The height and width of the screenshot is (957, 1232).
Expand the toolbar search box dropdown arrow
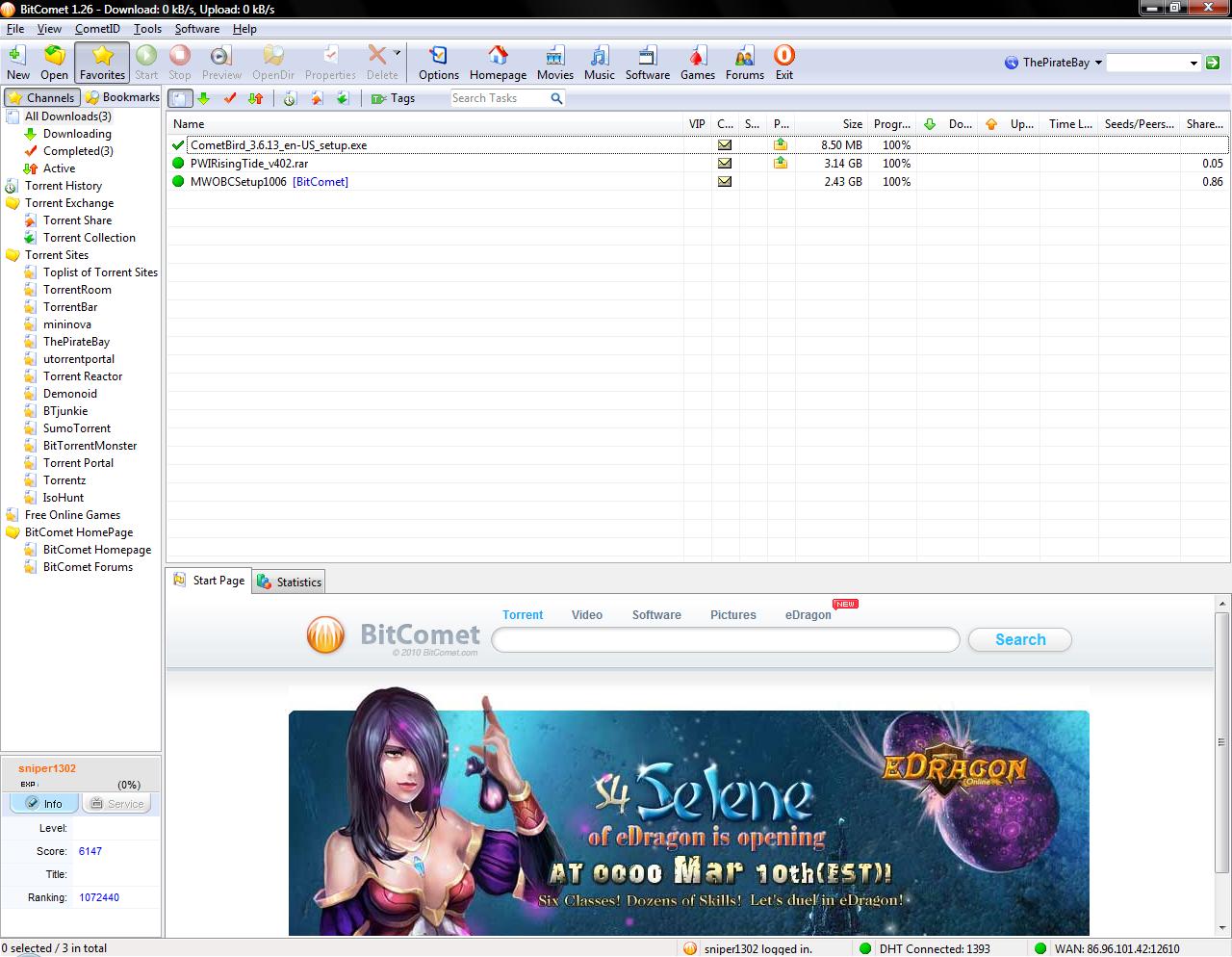tap(1193, 64)
